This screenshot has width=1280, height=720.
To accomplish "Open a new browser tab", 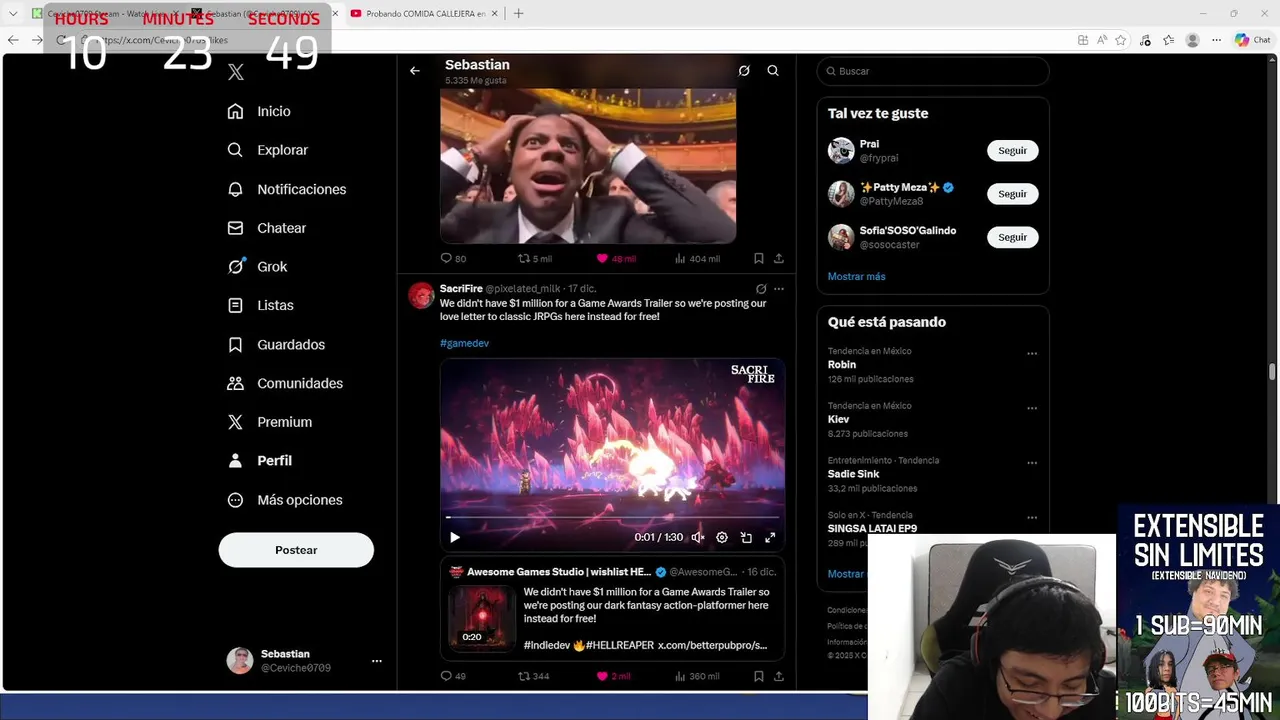I will tap(518, 13).
